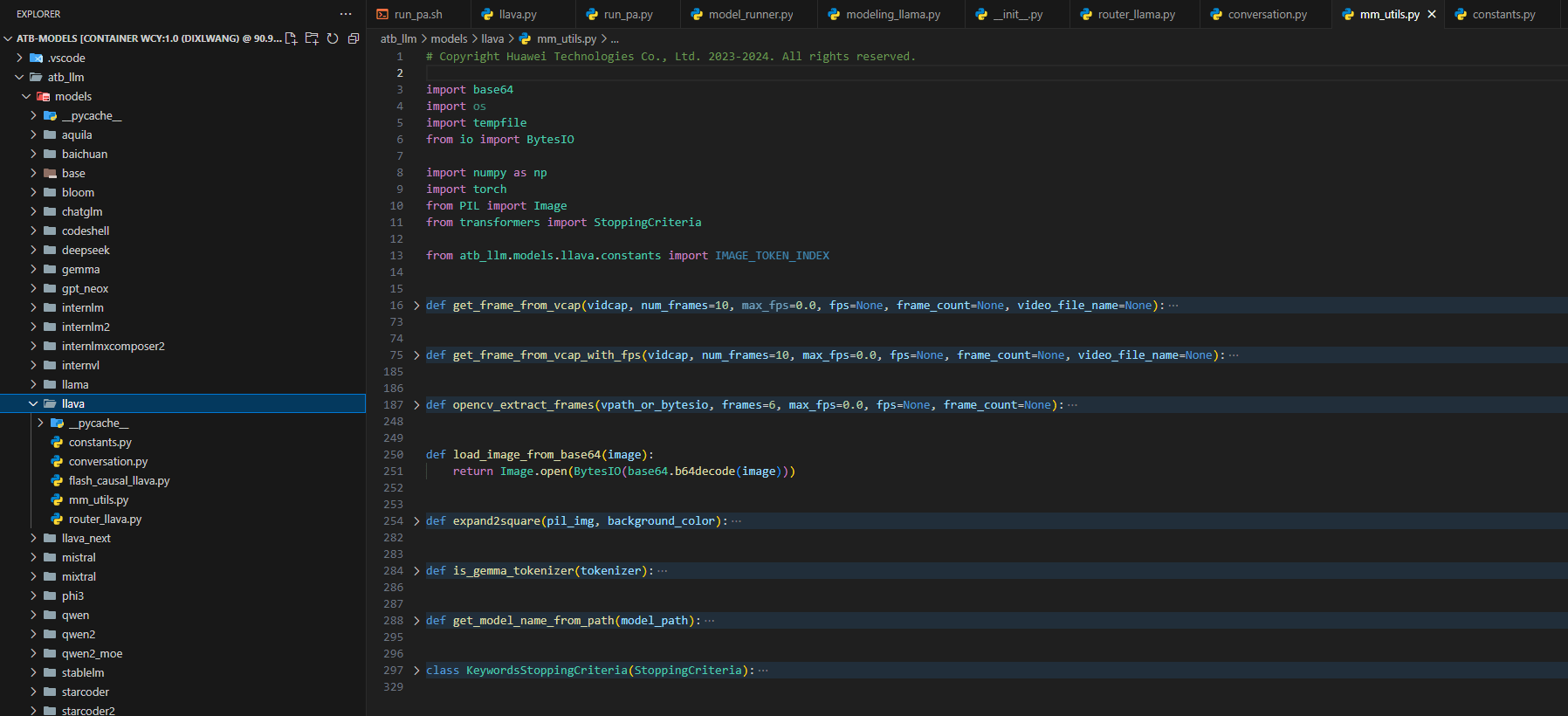
Task: Close the mm_utils.py tab
Action: point(1432,14)
